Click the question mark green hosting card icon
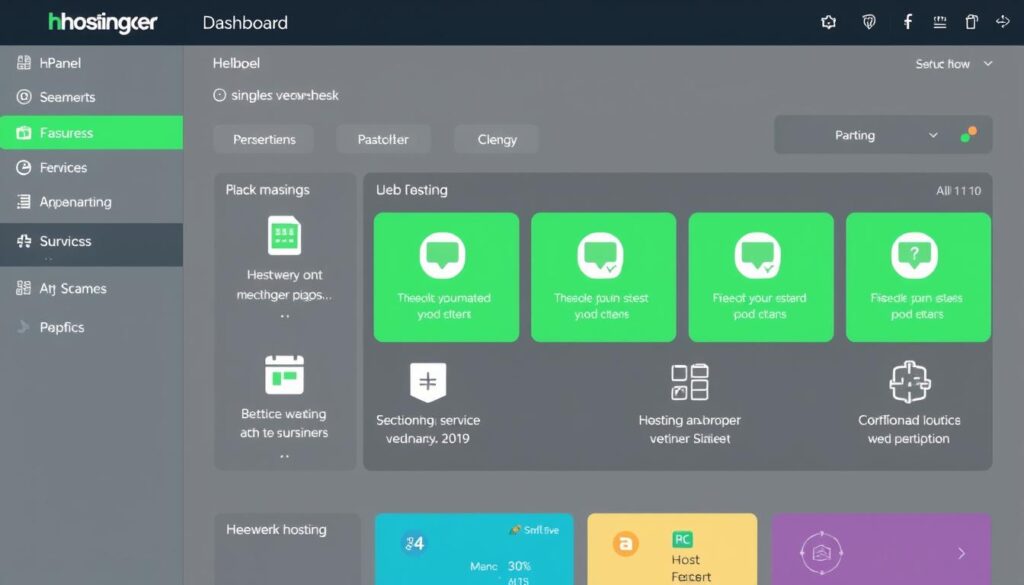Viewport: 1024px width, 585px height. coord(913,256)
